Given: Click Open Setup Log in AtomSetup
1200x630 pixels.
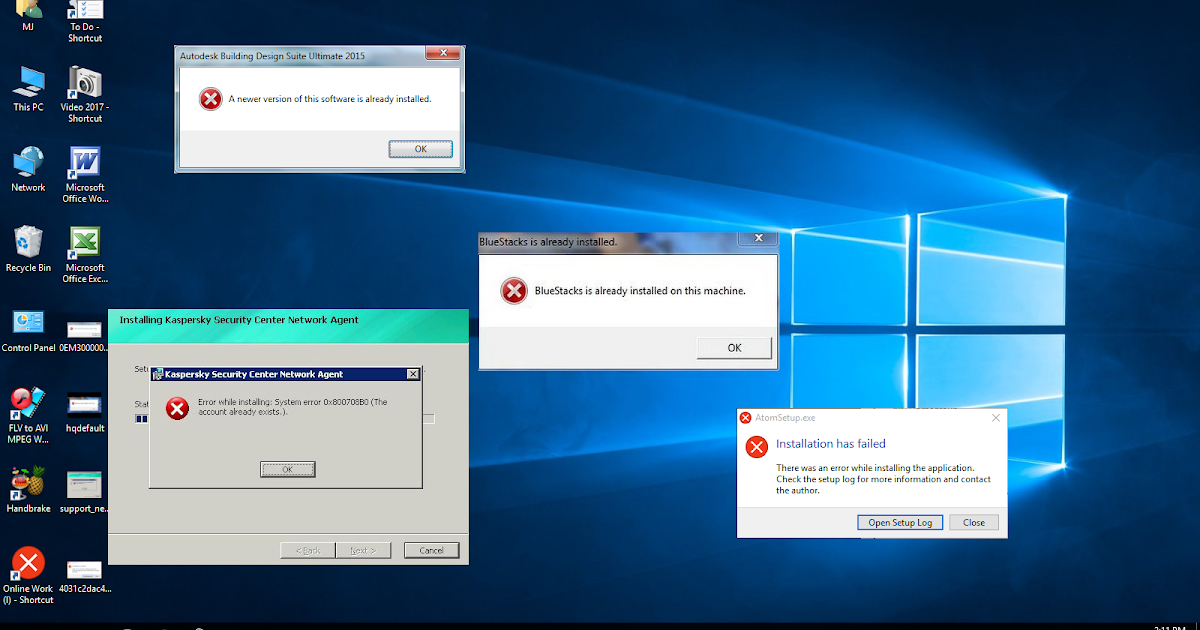Looking at the screenshot, I should (900, 522).
